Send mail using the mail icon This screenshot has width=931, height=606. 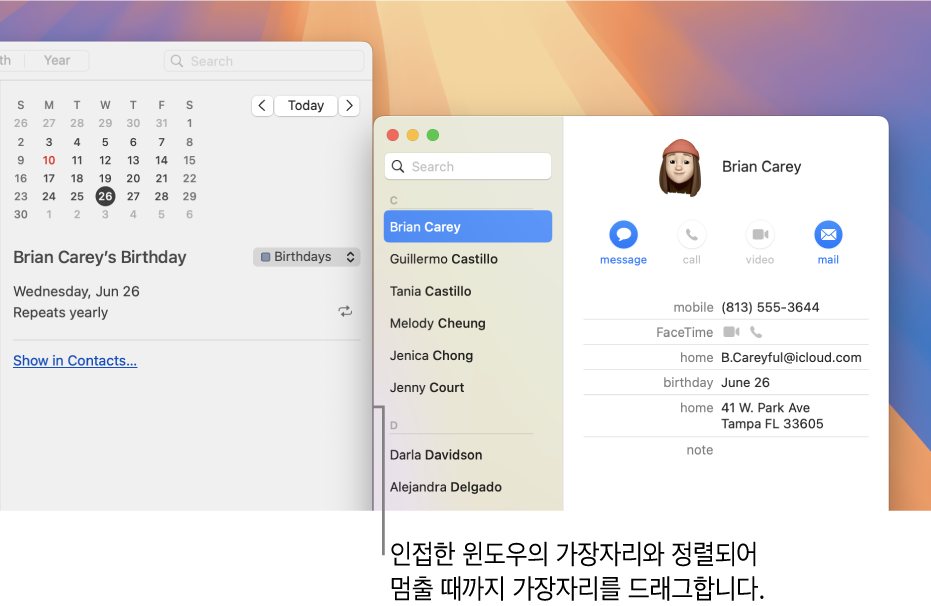[828, 234]
